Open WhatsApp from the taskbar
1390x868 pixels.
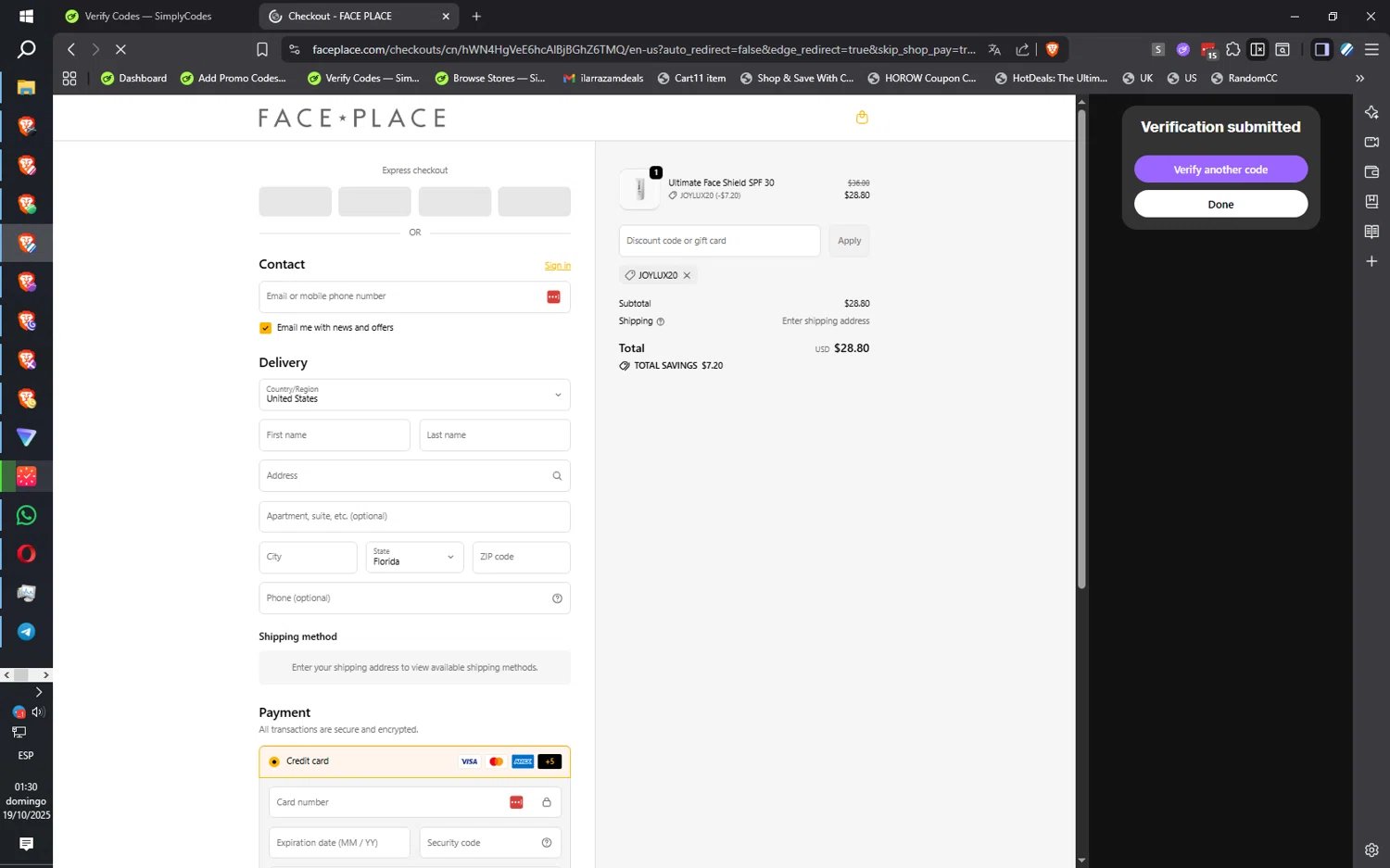pos(26,515)
